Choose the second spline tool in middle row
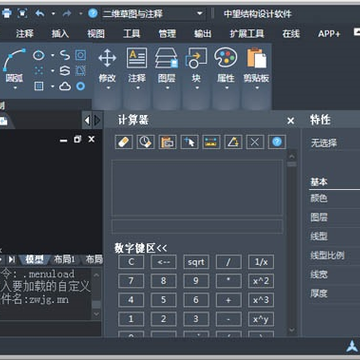This screenshot has width=360, height=360. 65,71
